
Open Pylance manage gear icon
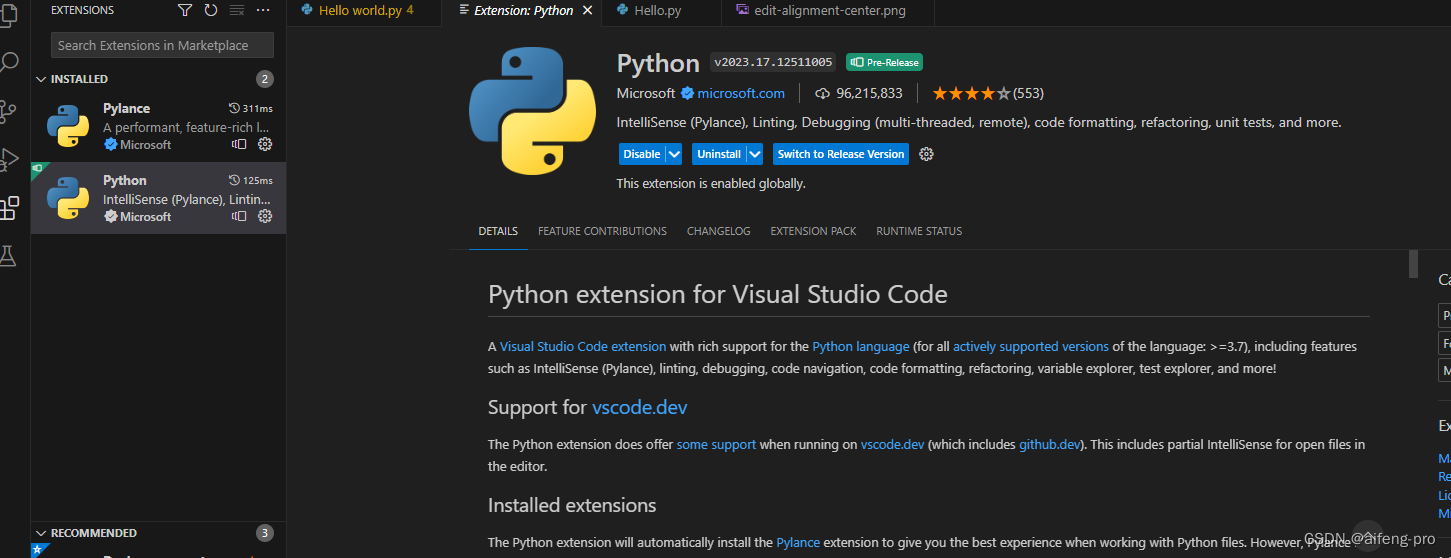click(x=265, y=144)
